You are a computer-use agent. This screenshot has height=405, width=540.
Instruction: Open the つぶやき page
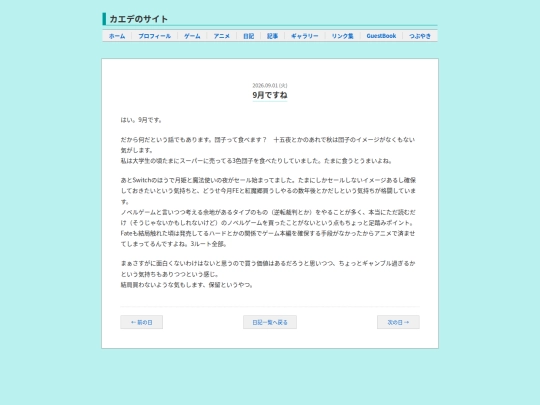click(420, 36)
